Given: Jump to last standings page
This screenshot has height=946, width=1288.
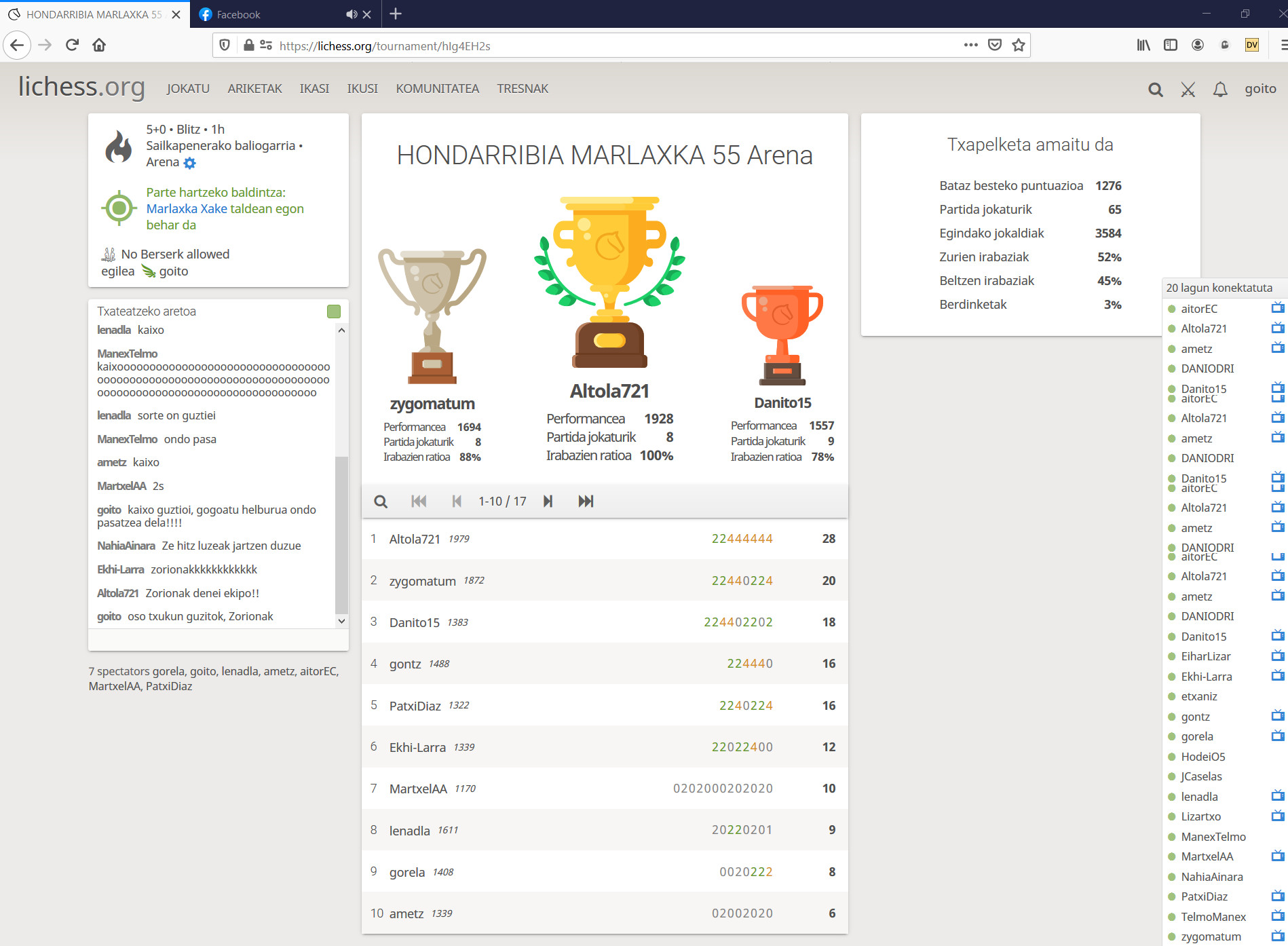Looking at the screenshot, I should (x=586, y=502).
